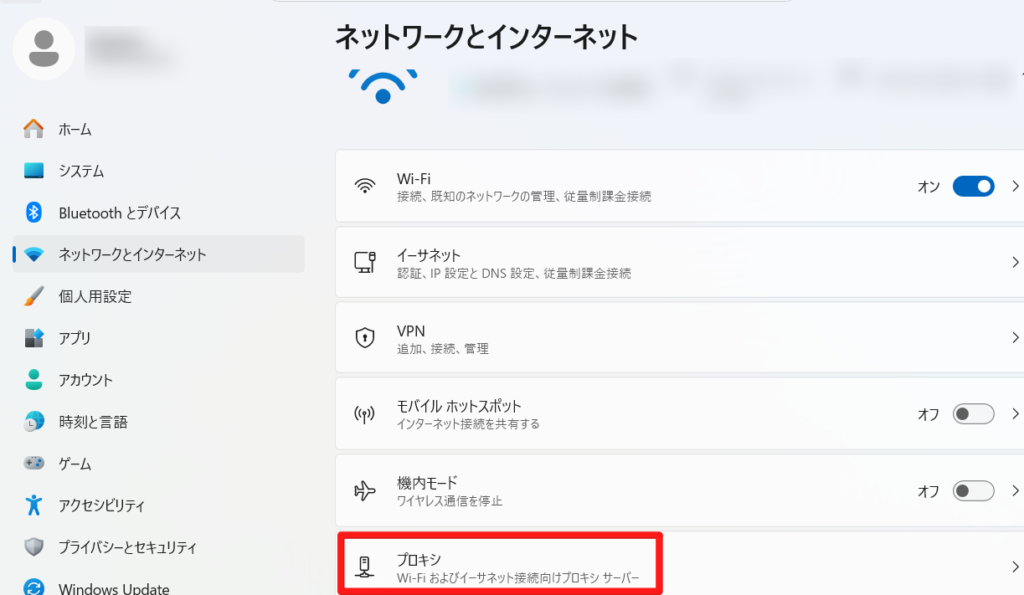This screenshot has width=1024, height=595.
Task: Open VPN page via chevron arrow
Action: pos(1015,338)
